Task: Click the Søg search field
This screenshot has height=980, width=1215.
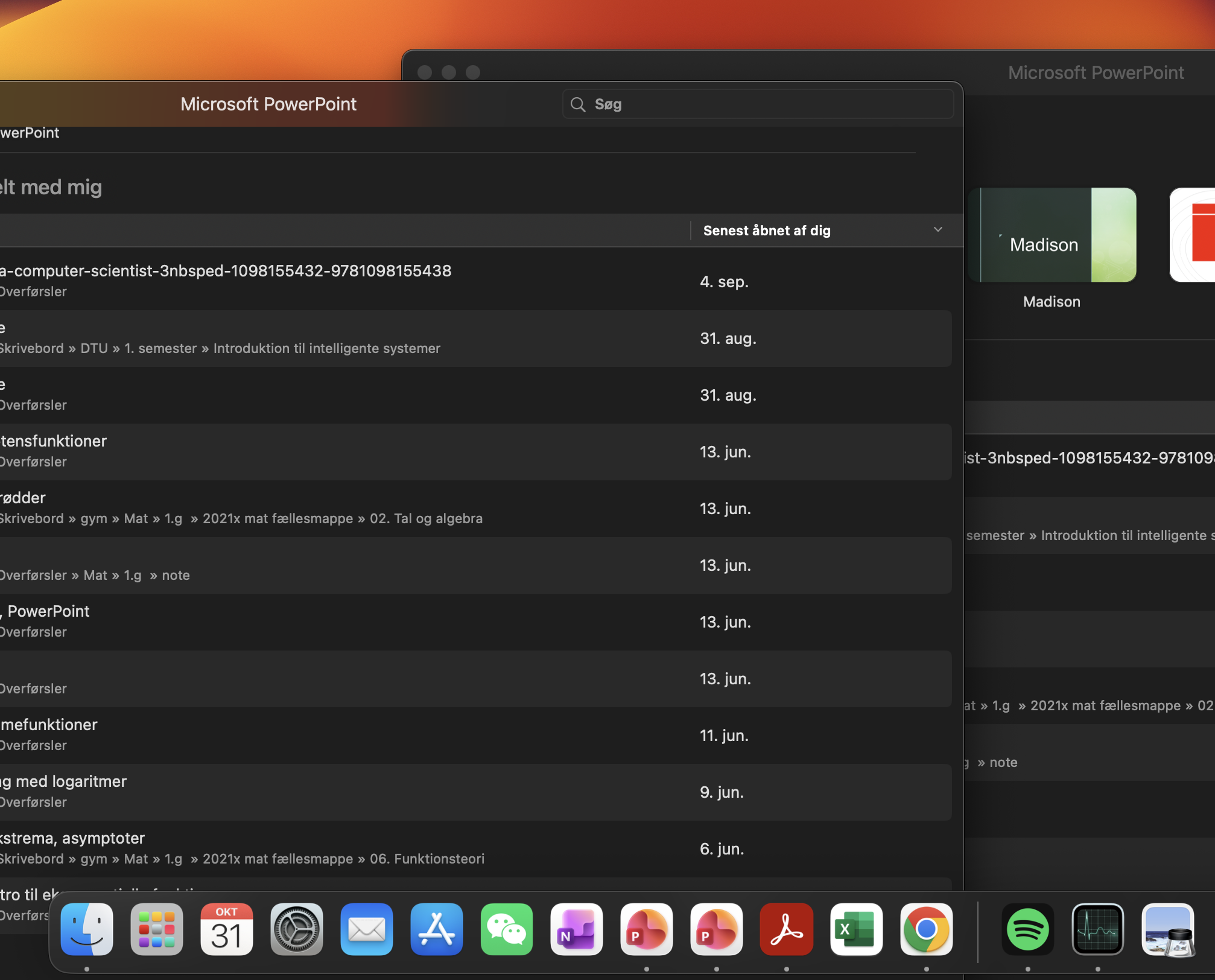Action: coord(758,104)
